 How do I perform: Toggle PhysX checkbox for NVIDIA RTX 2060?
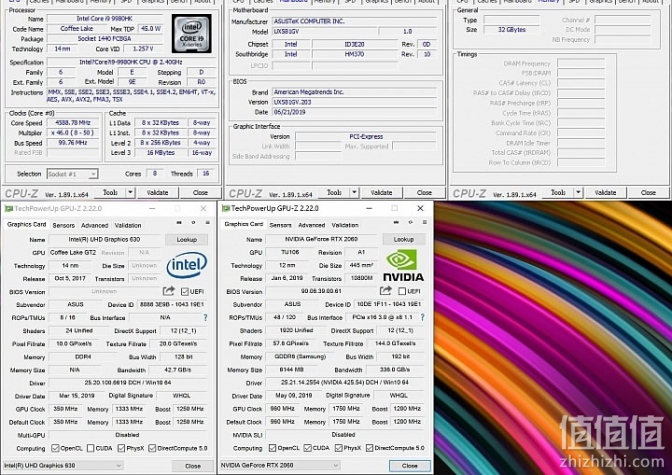(x=339, y=448)
